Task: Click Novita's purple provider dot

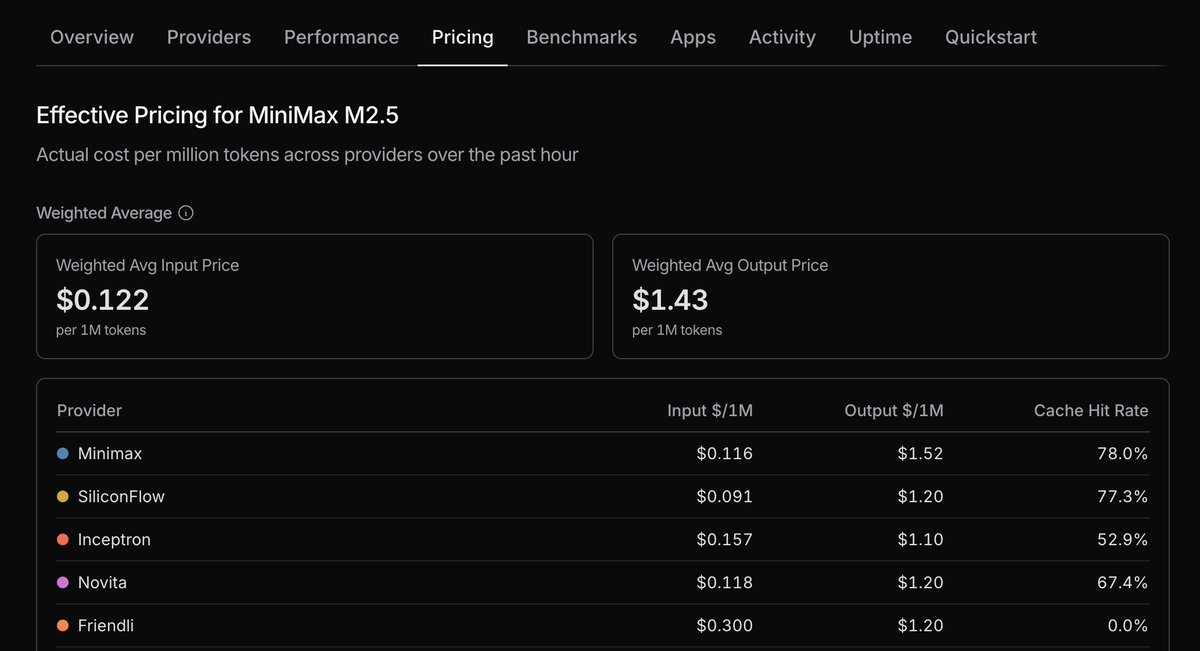Action: click(x=63, y=582)
